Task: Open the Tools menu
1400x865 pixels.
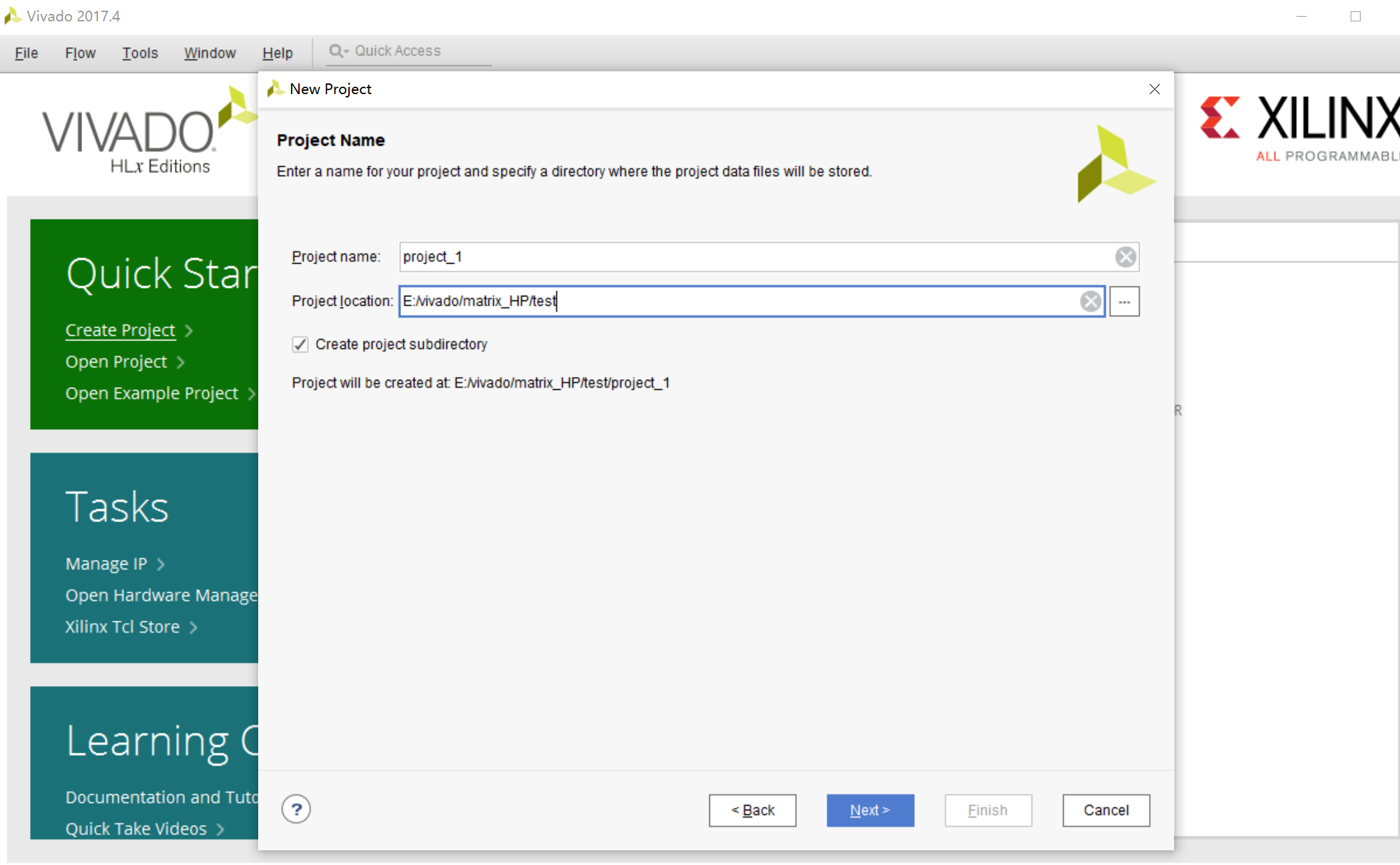Action: (x=139, y=53)
